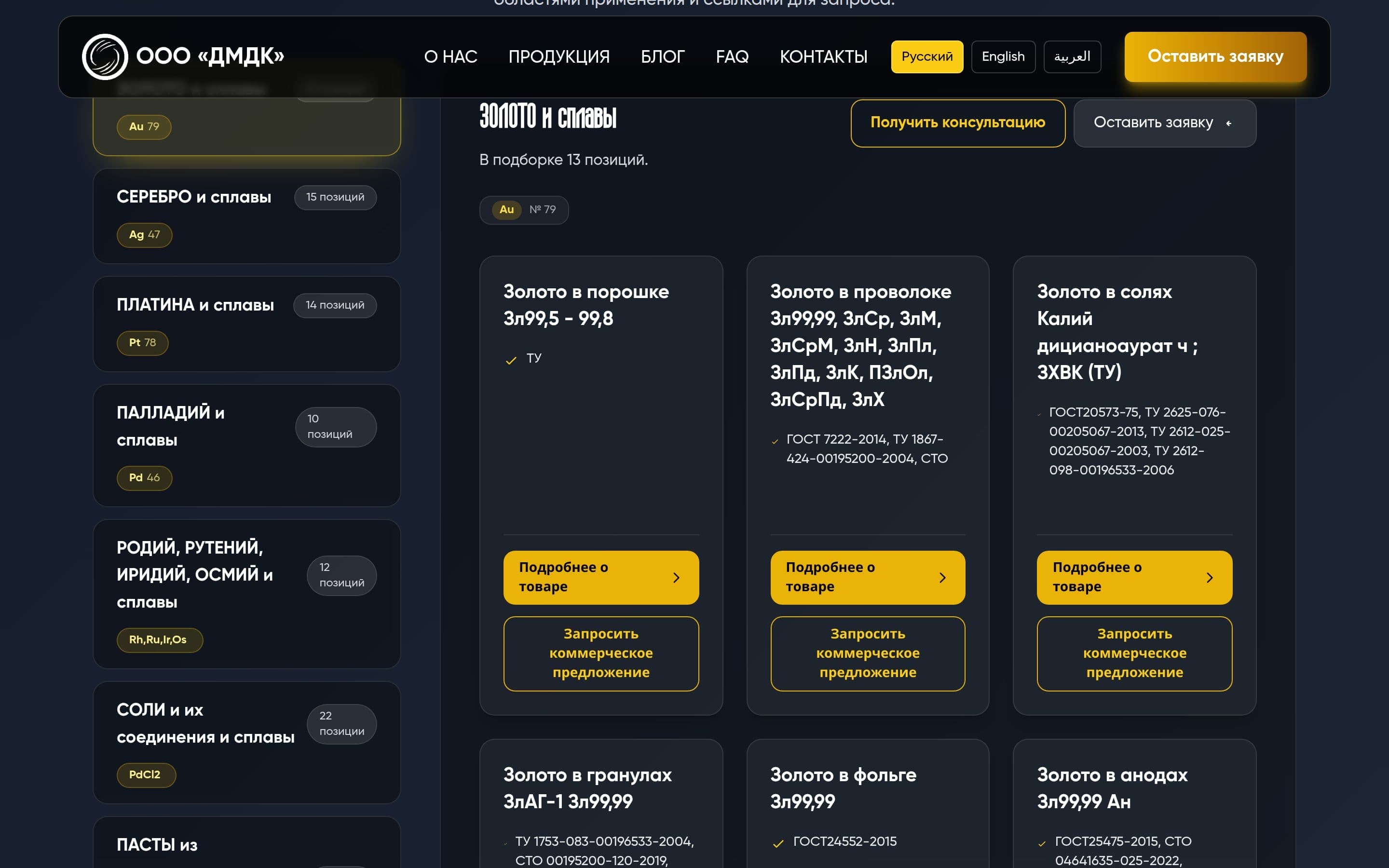The width and height of the screenshot is (1389, 868).
Task: Open the FAQ page
Action: (732, 56)
